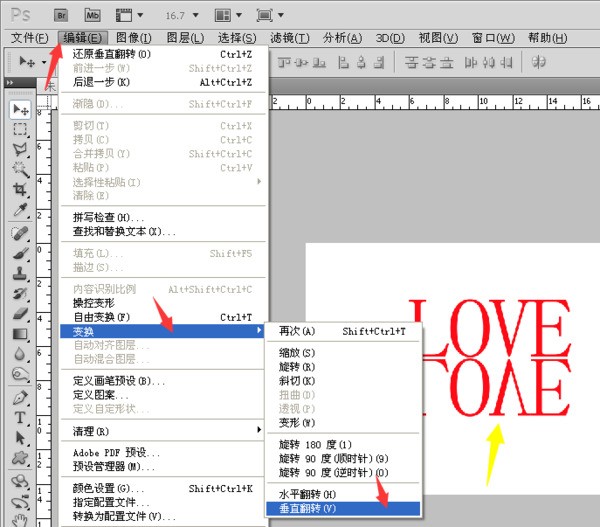Select the Crop tool
This screenshot has height=527, width=600.
20,189
